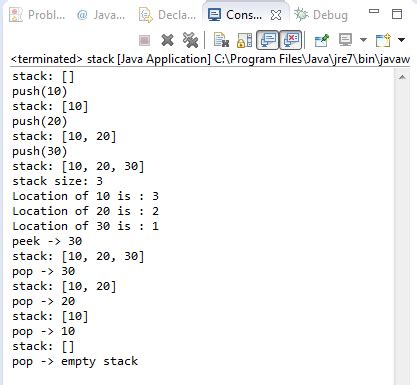
Task: Click the Open Console icon
Action: (x=383, y=40)
